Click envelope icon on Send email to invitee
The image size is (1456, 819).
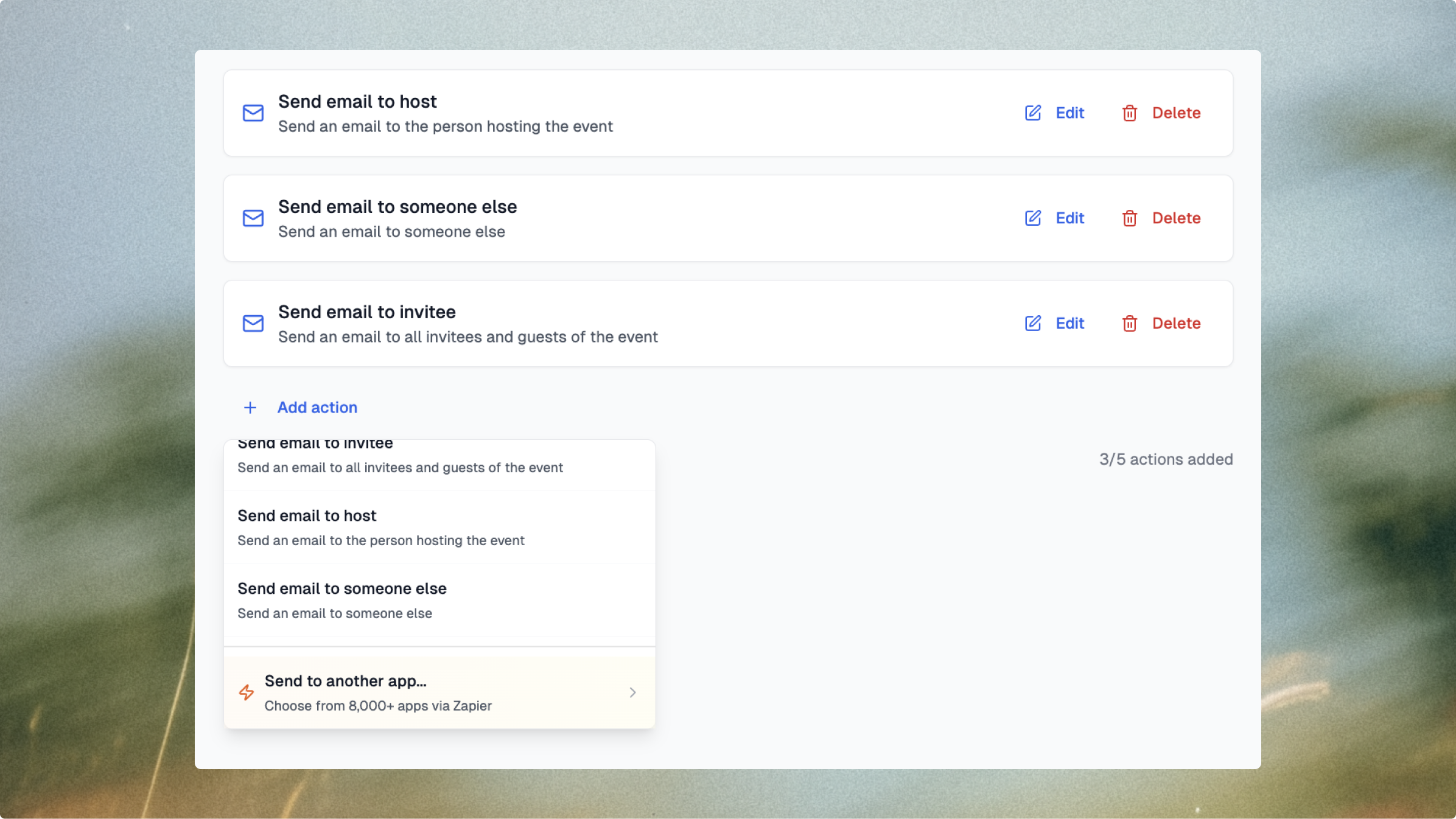253,324
